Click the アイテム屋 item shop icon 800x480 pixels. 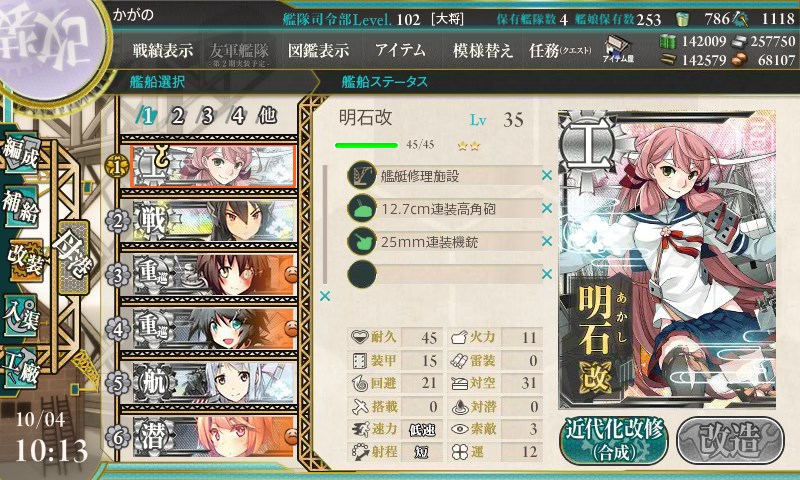pos(618,49)
